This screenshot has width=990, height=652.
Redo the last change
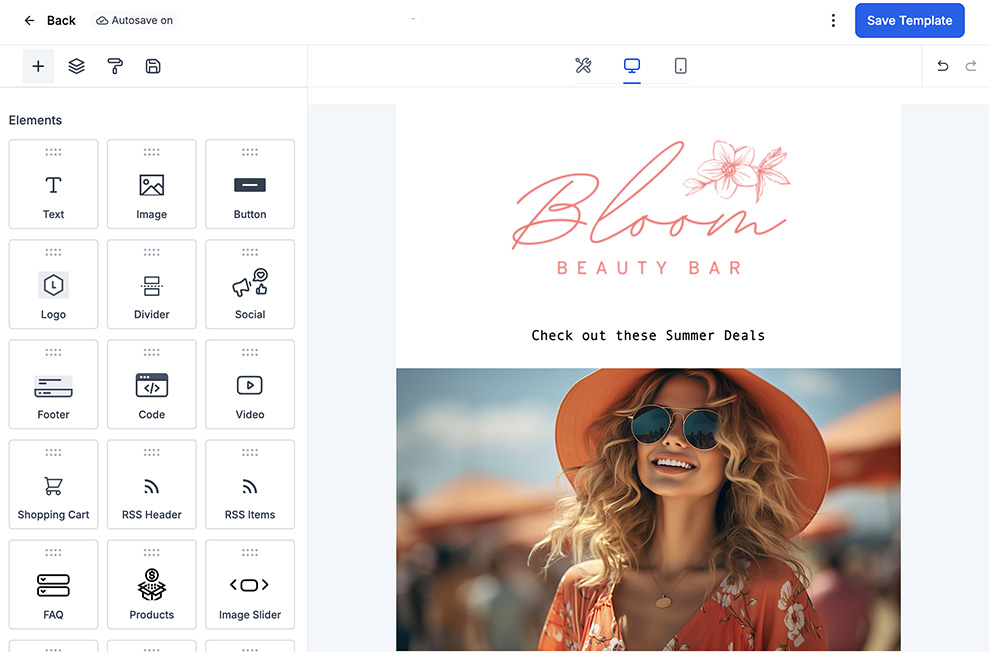[970, 65]
